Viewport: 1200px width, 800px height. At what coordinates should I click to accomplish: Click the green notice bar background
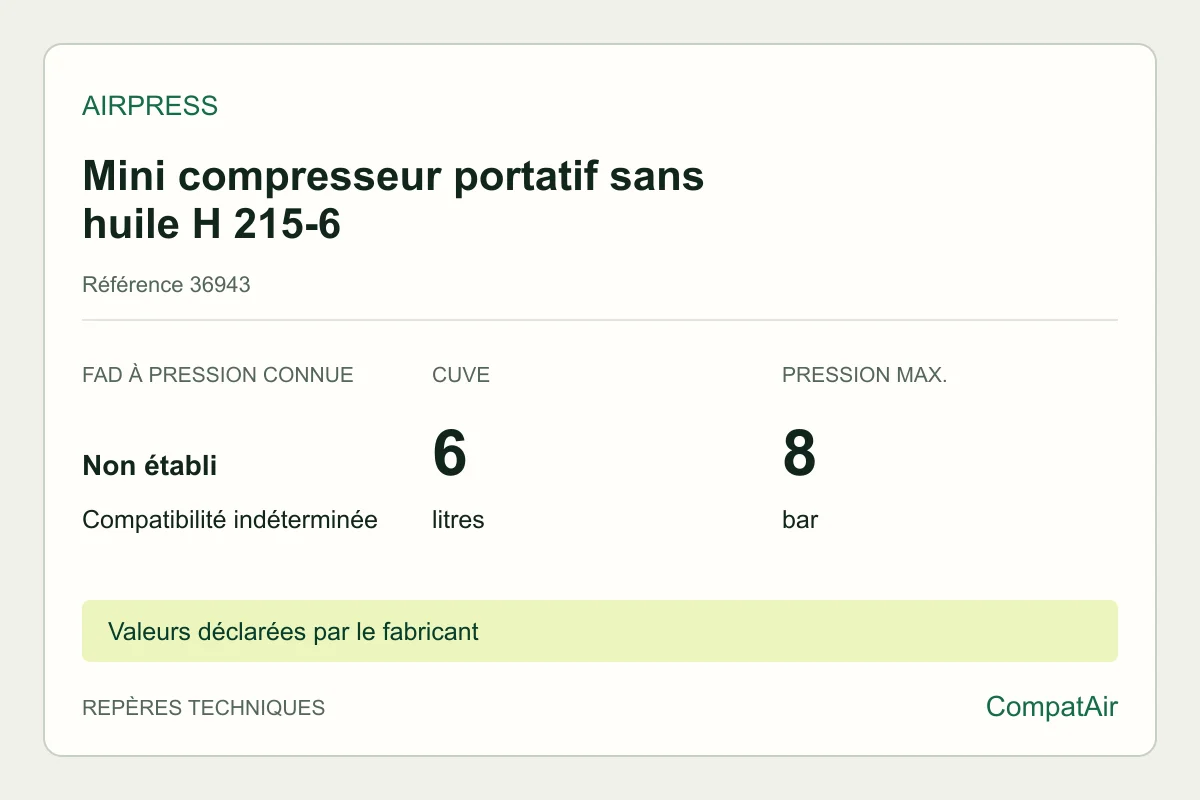800,631
